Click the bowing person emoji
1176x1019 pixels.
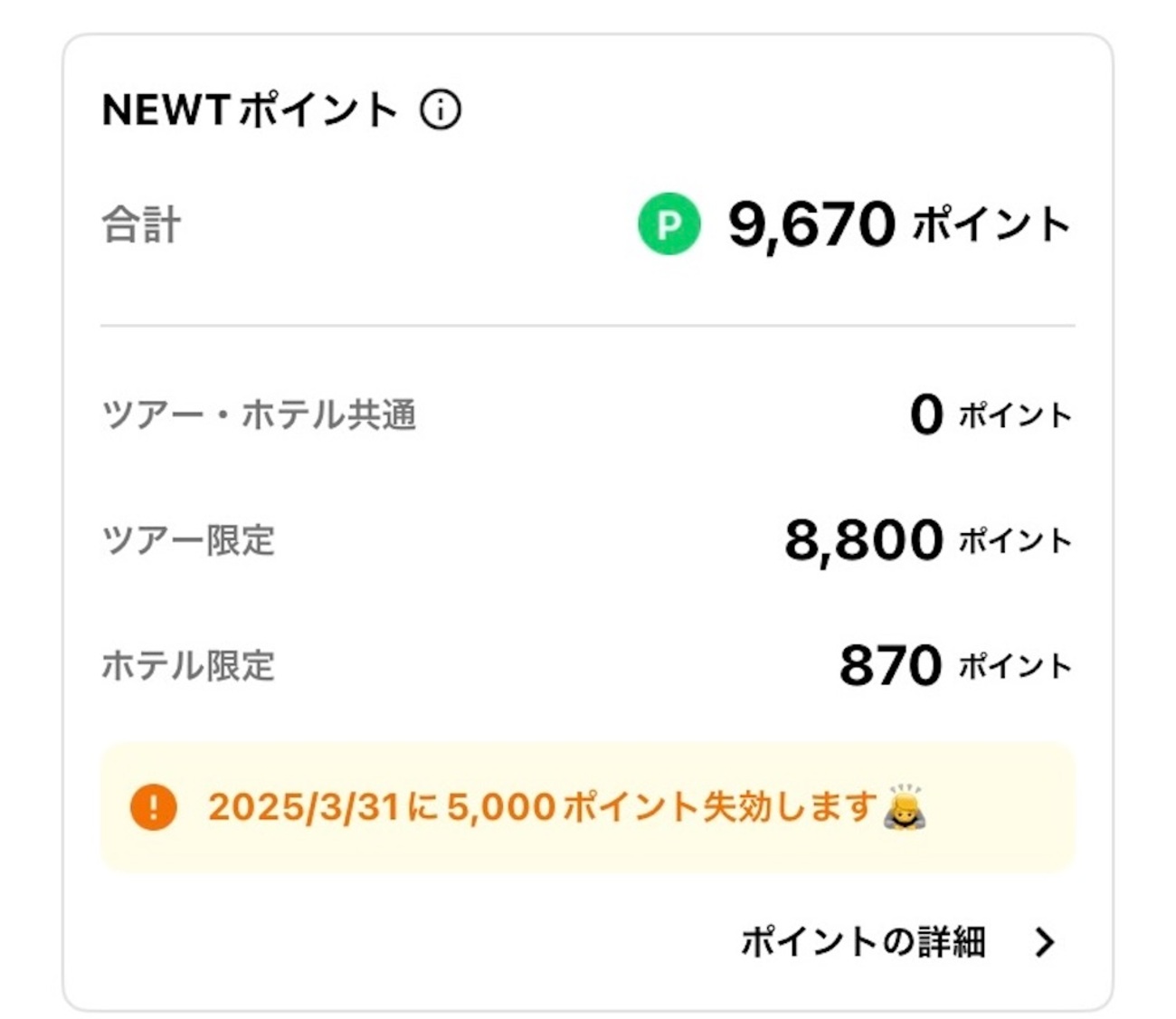click(905, 806)
